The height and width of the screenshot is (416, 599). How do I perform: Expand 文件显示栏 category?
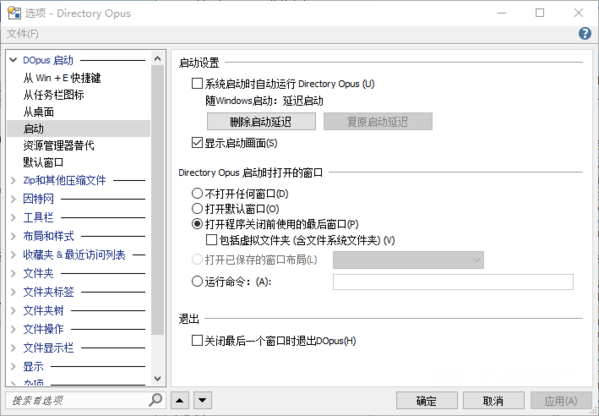pyautogui.click(x=13, y=348)
